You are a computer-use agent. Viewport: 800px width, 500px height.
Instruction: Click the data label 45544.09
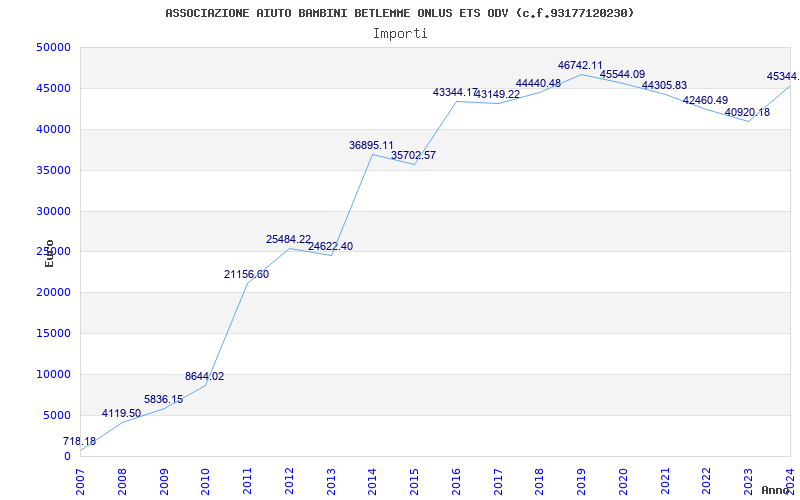point(622,74)
